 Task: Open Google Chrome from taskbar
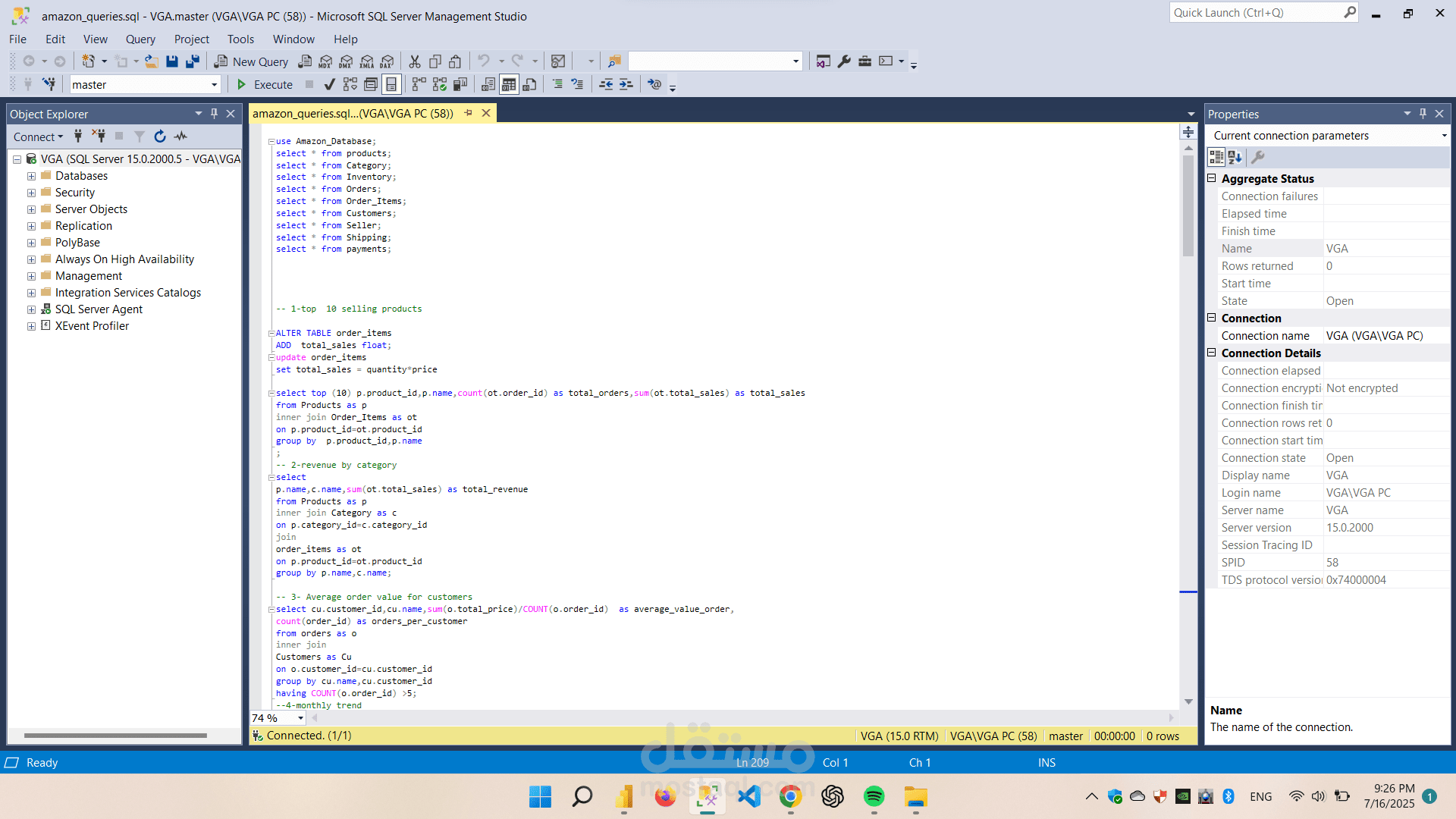pyautogui.click(x=790, y=796)
